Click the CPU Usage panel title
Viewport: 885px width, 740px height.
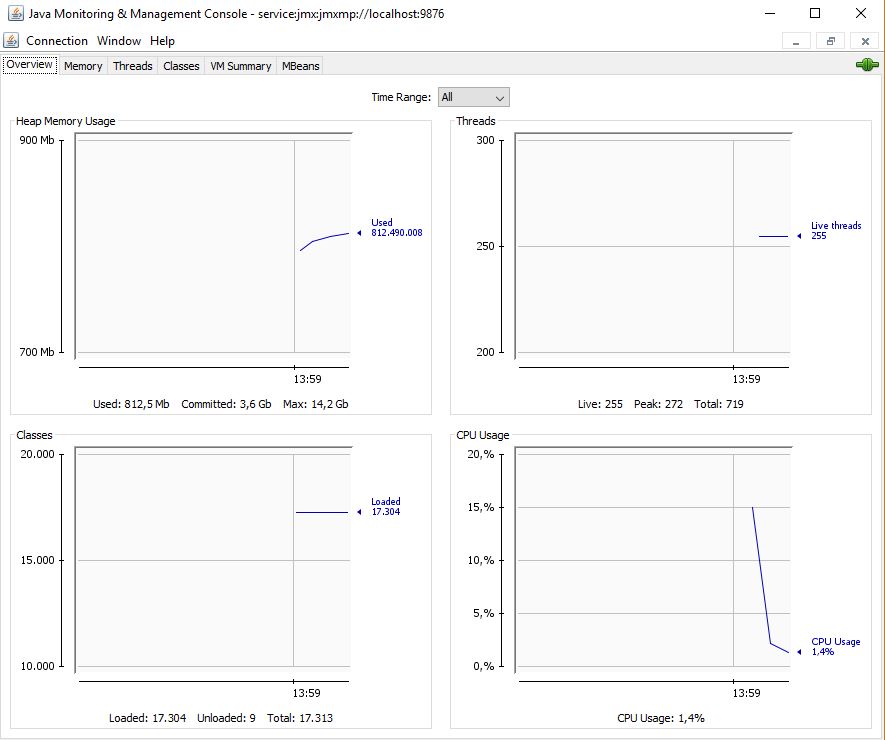(x=483, y=435)
